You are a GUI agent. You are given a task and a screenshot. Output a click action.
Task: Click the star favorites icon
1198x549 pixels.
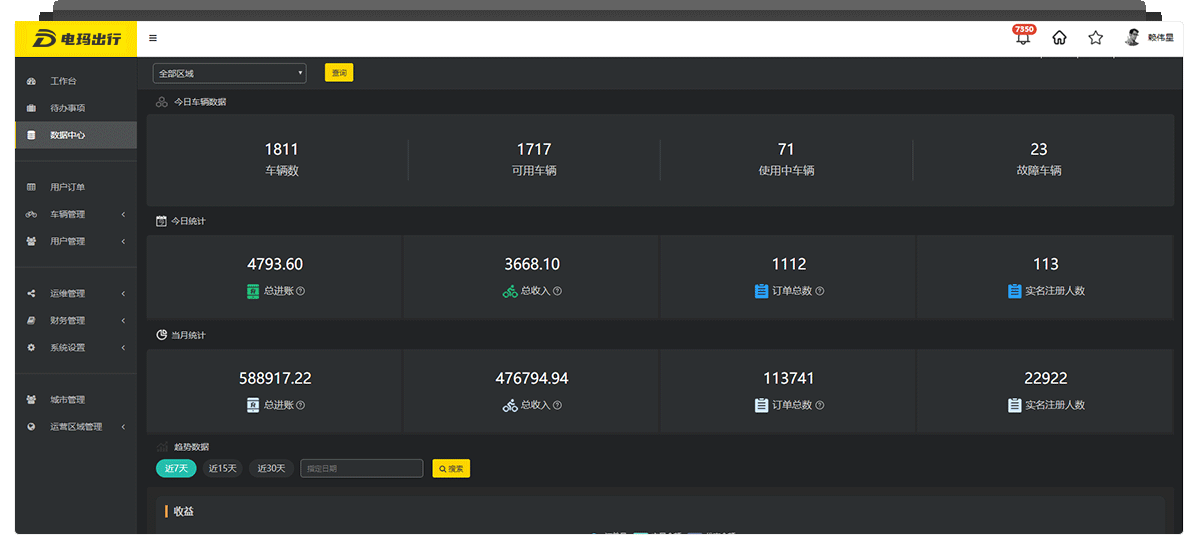click(x=1095, y=38)
